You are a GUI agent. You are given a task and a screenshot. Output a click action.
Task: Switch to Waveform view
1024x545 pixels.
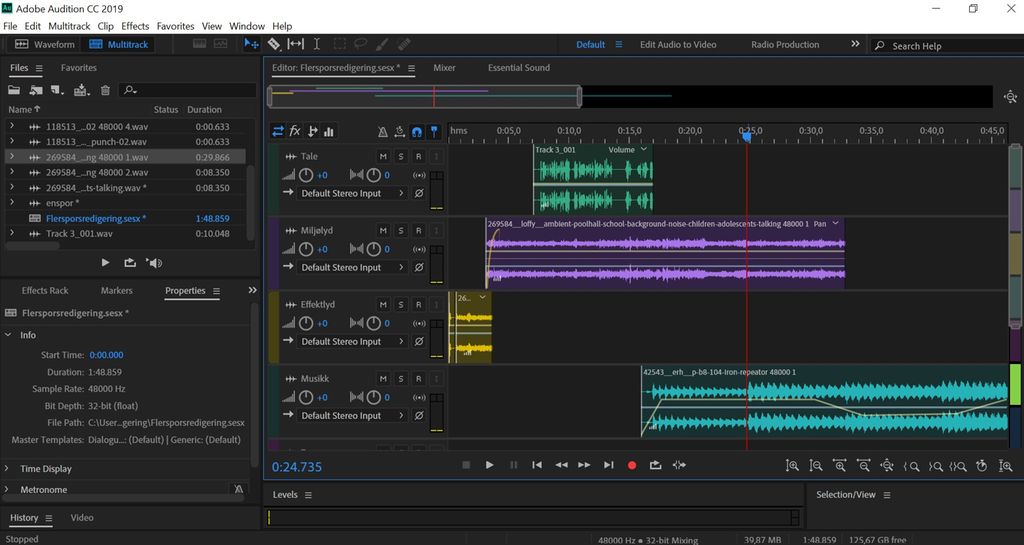pyautogui.click(x=45, y=44)
